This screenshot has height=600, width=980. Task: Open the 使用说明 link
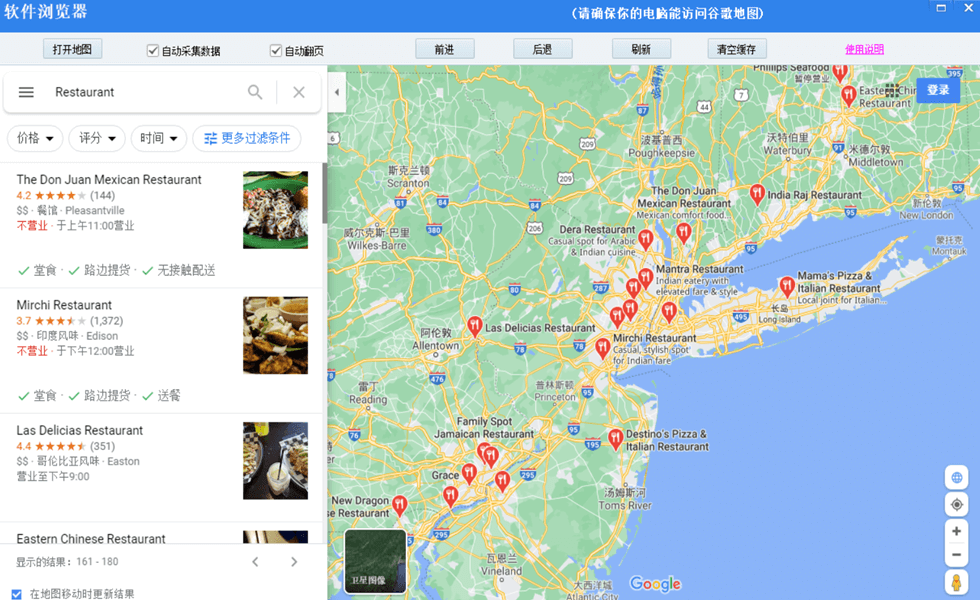point(864,49)
